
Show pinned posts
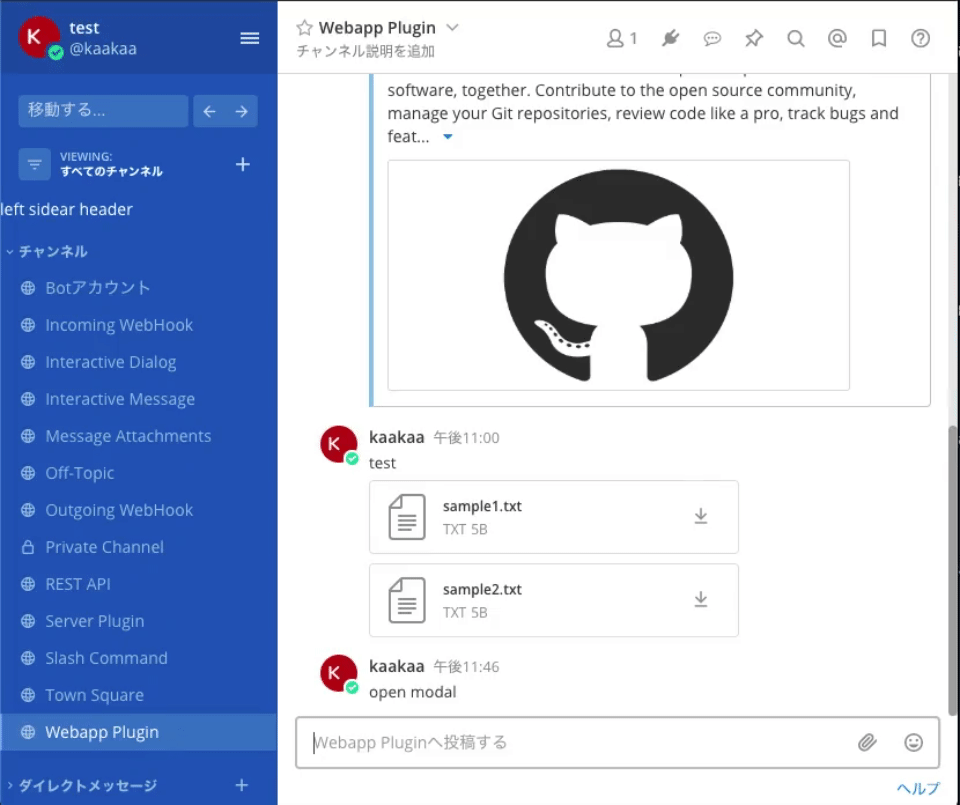pos(754,39)
